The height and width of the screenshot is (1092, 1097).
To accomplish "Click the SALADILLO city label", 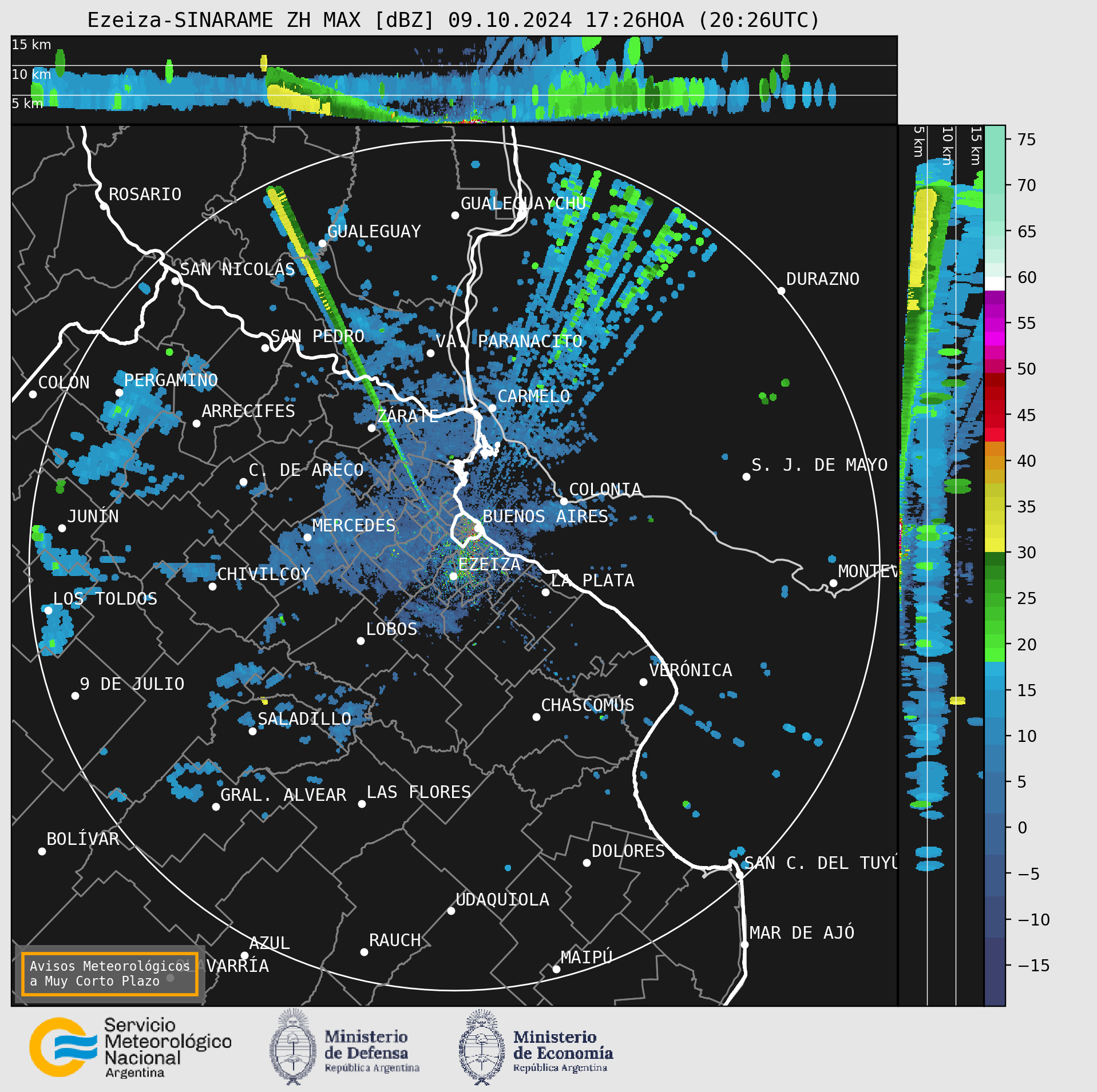I will (304, 719).
